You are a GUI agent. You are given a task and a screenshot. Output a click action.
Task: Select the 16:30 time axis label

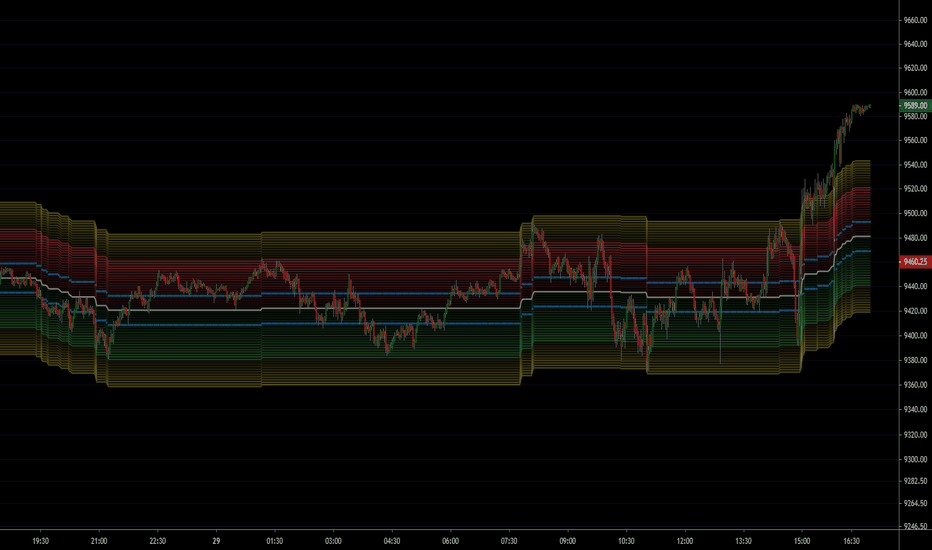point(851,541)
